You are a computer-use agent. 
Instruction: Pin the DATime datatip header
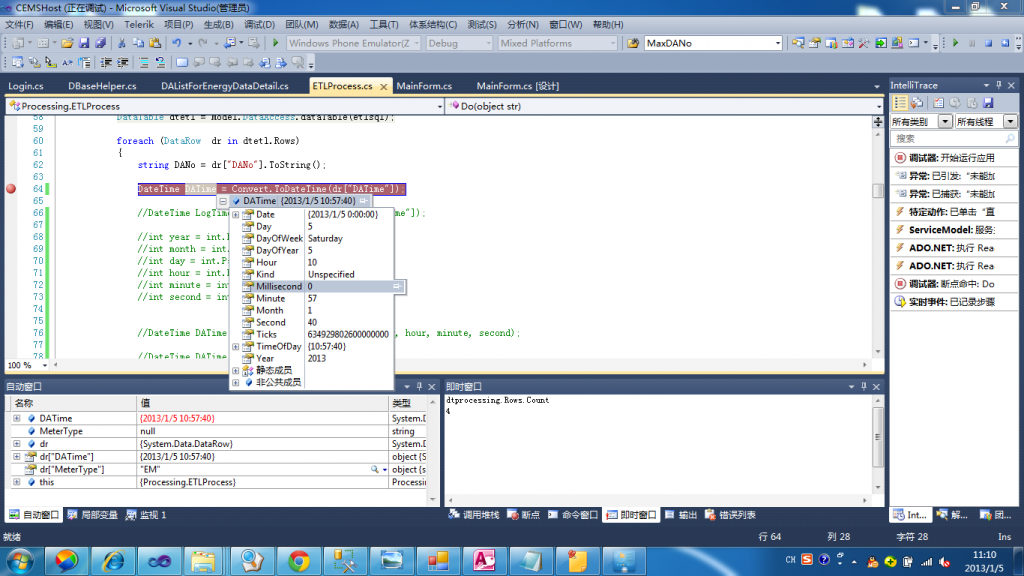click(x=365, y=201)
